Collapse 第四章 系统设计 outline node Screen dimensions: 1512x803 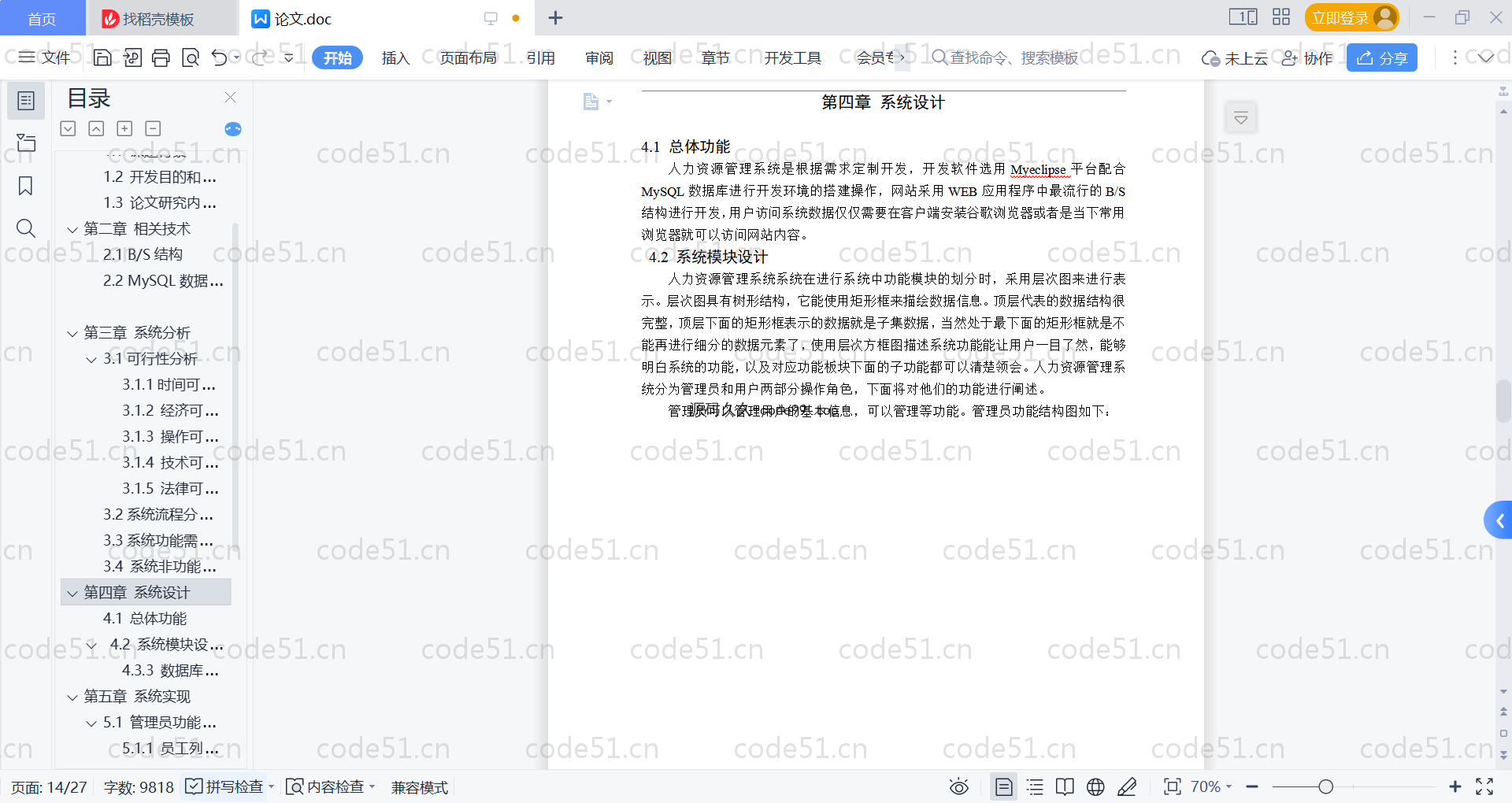(x=72, y=593)
